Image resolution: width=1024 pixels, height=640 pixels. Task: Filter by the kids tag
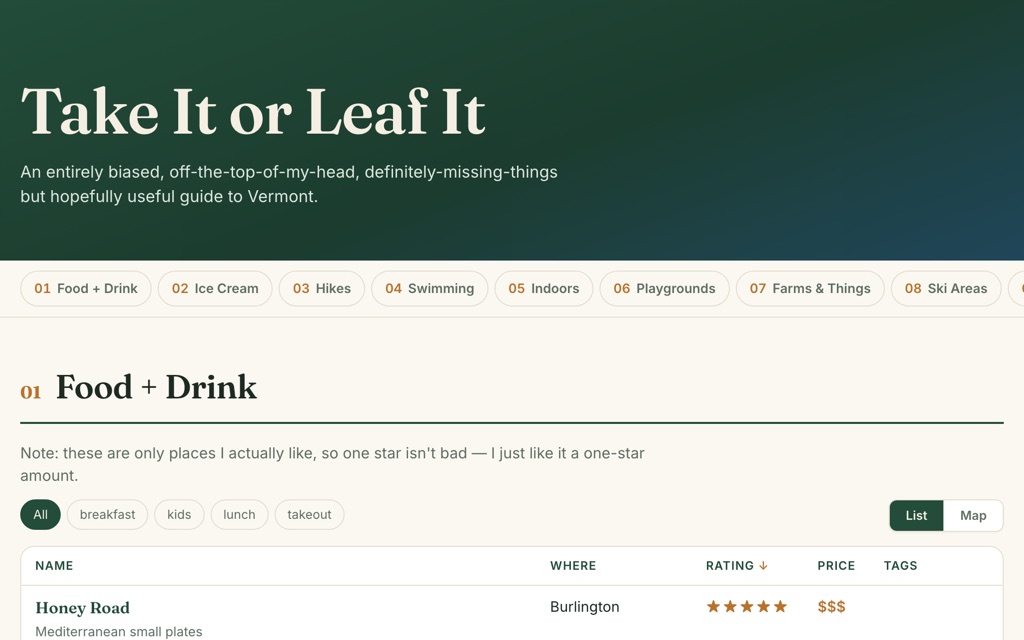click(x=179, y=515)
